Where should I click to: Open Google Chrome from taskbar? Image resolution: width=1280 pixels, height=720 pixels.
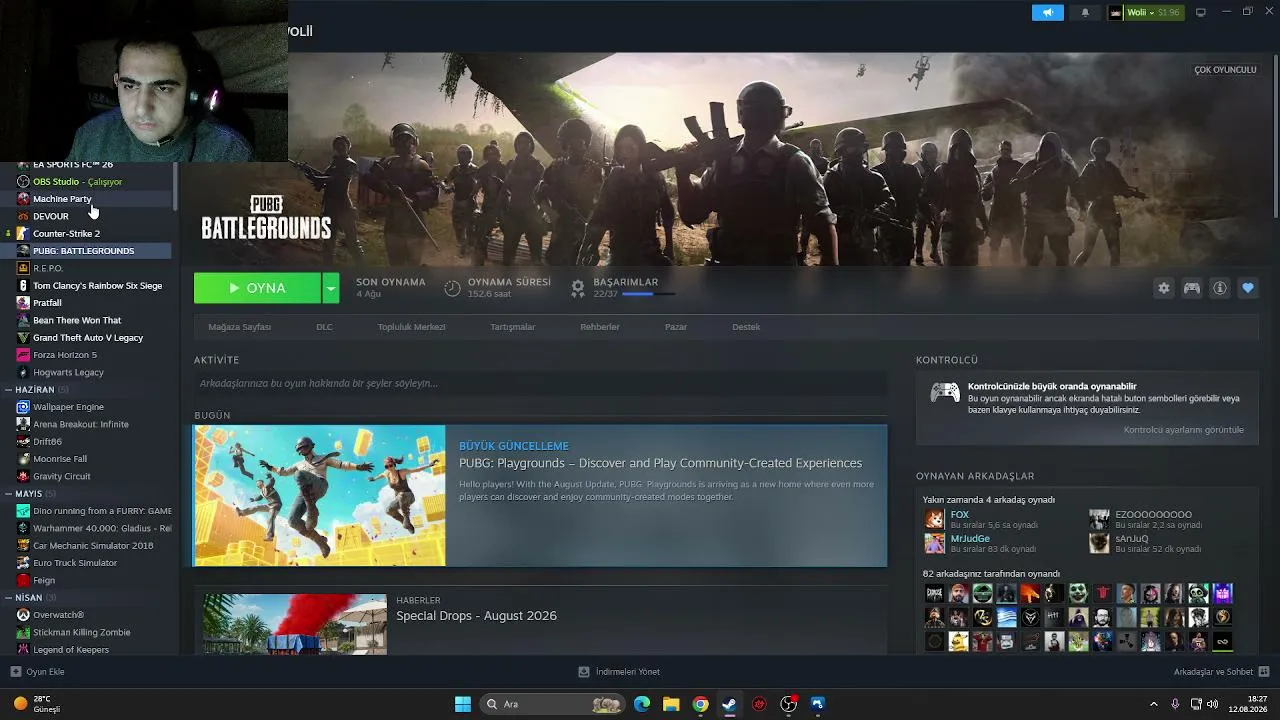(x=701, y=704)
